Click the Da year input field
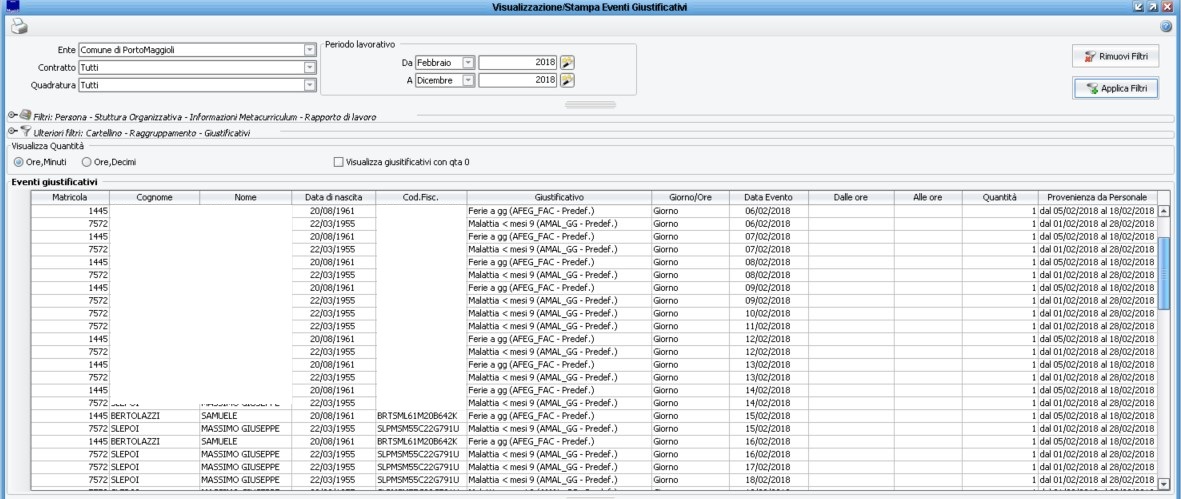Image resolution: width=1181 pixels, height=499 pixels. [517, 62]
